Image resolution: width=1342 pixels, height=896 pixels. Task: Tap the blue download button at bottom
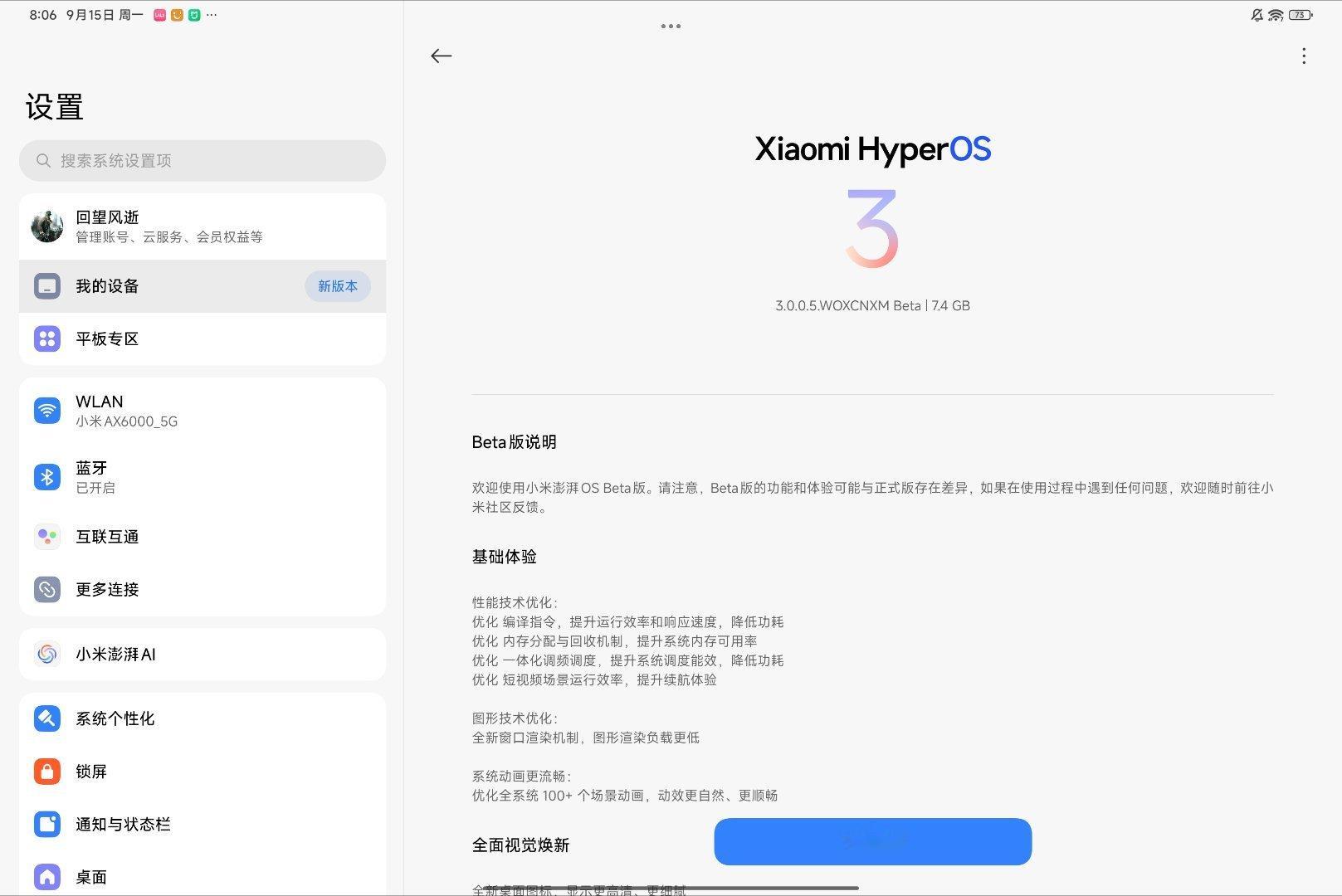coord(873,841)
